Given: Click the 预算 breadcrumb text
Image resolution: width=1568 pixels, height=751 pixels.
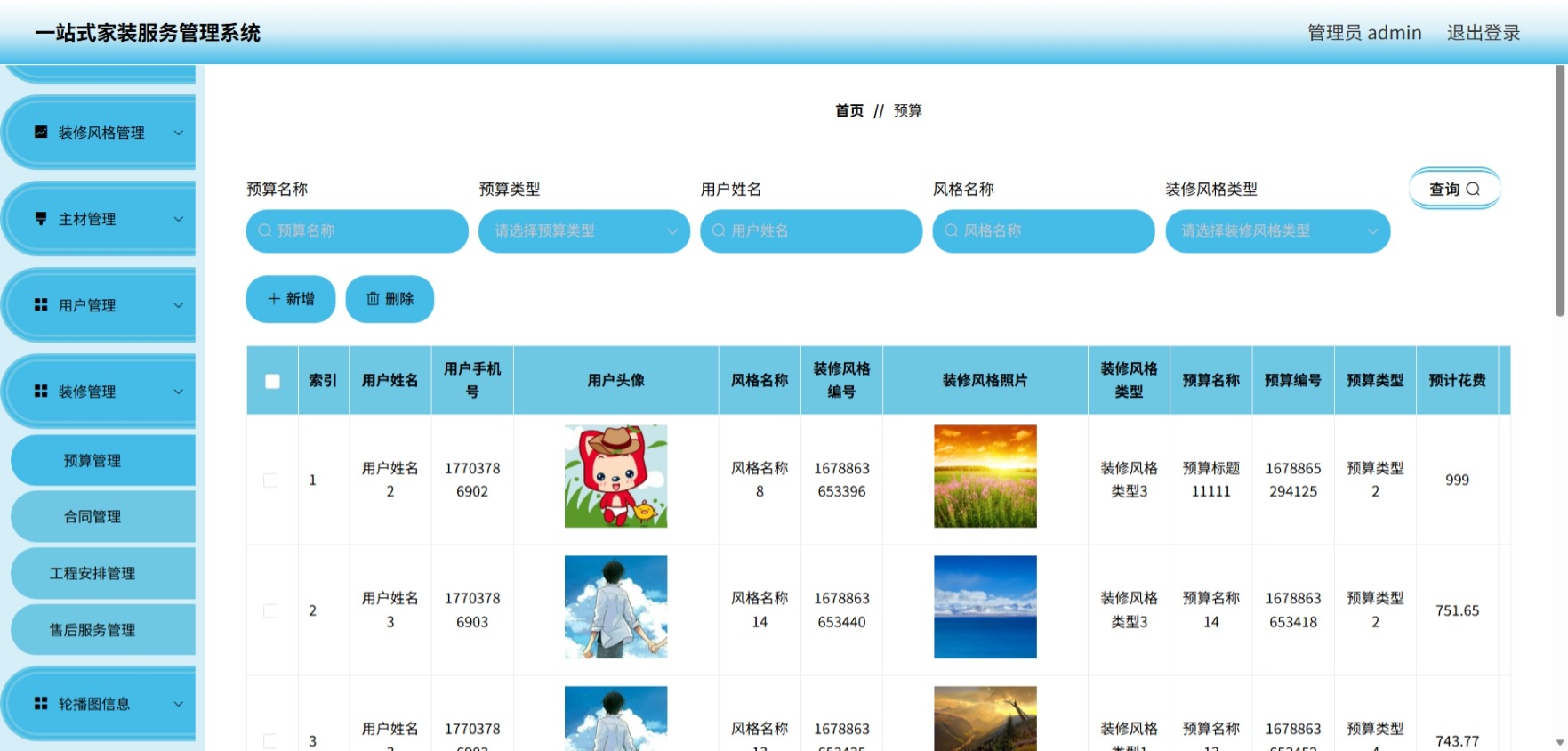Looking at the screenshot, I should pyautogui.click(x=908, y=110).
